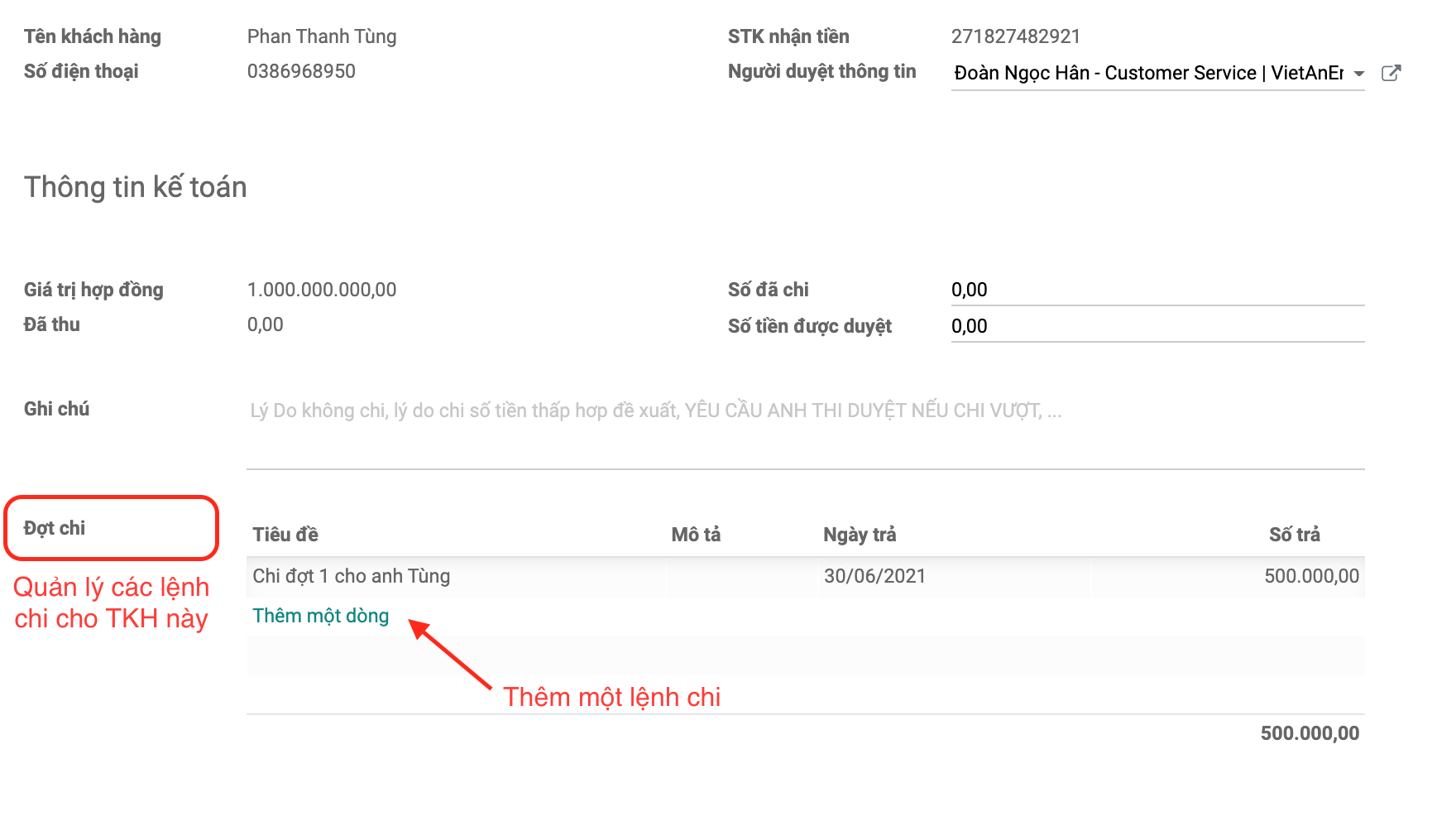
Task: Open the Chi đợt 1 cho anh Tùng row
Action: tap(352, 576)
